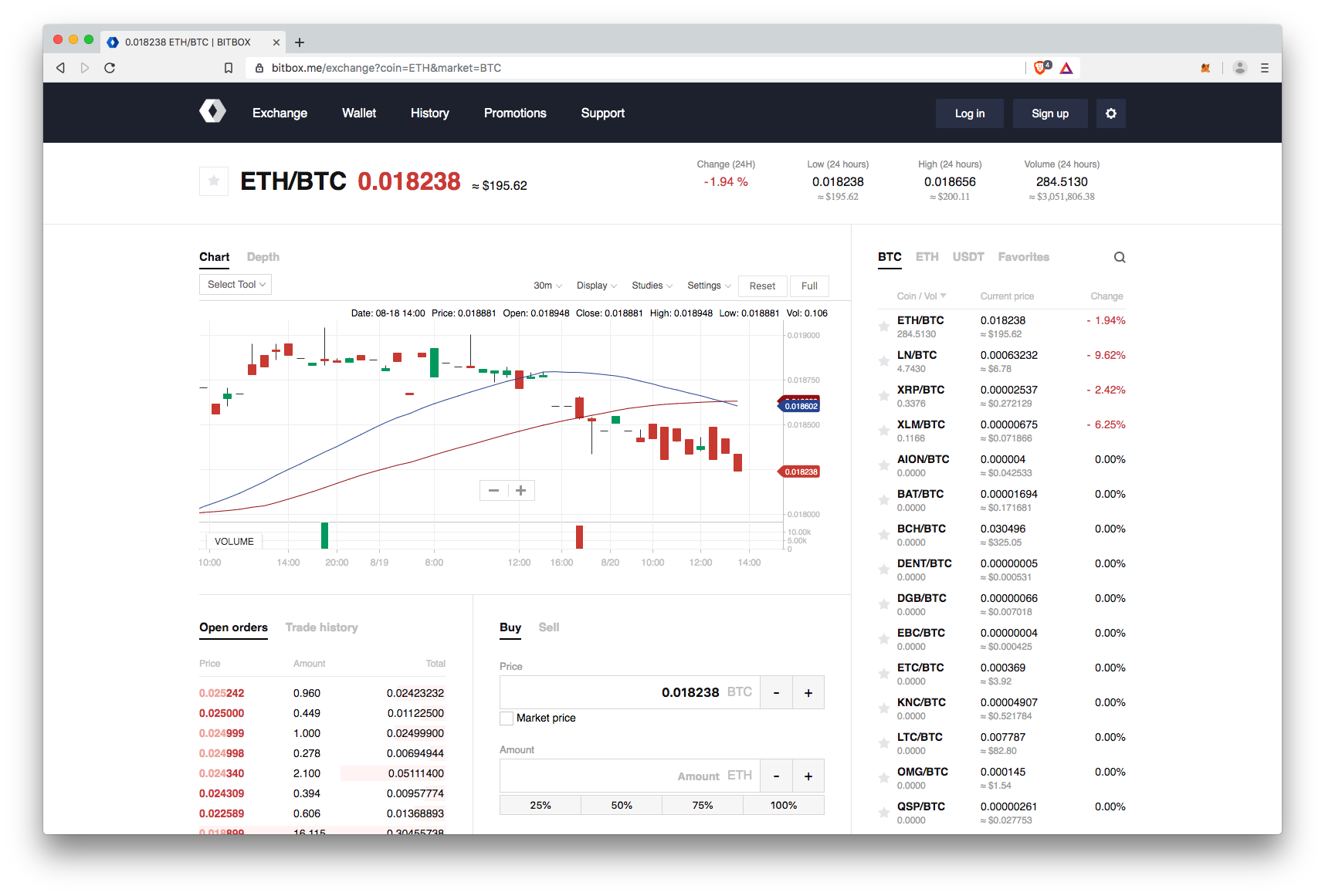Reload the page
The height and width of the screenshot is (896, 1325).
[110, 68]
